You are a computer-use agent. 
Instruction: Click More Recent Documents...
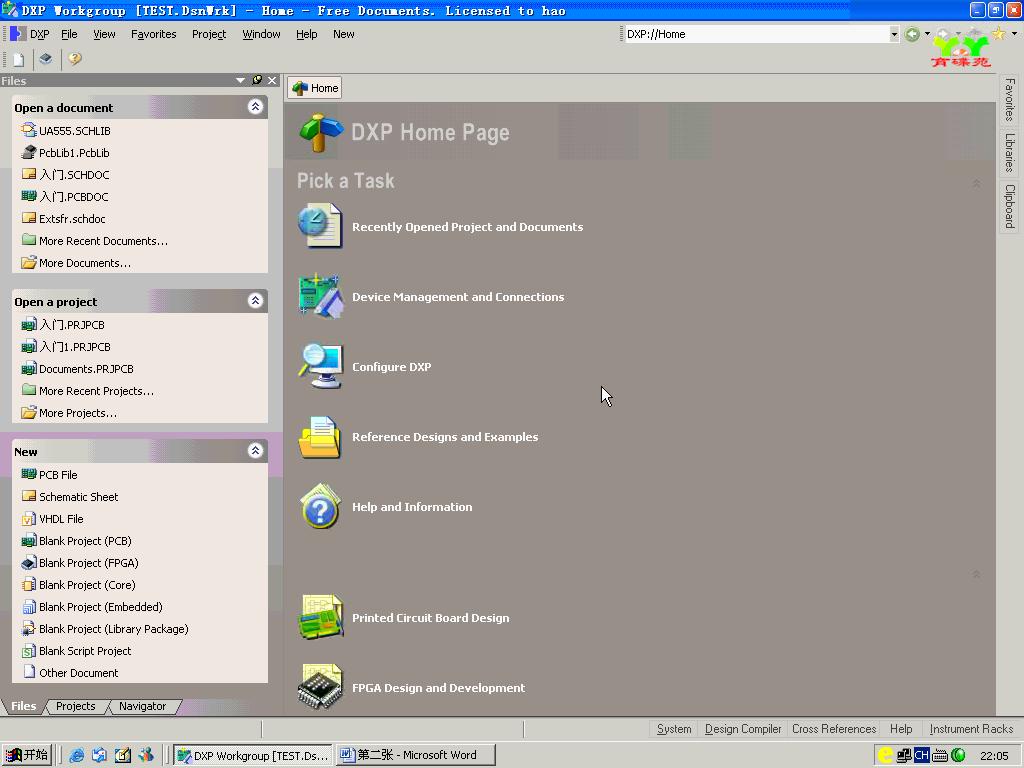pyautogui.click(x=103, y=241)
